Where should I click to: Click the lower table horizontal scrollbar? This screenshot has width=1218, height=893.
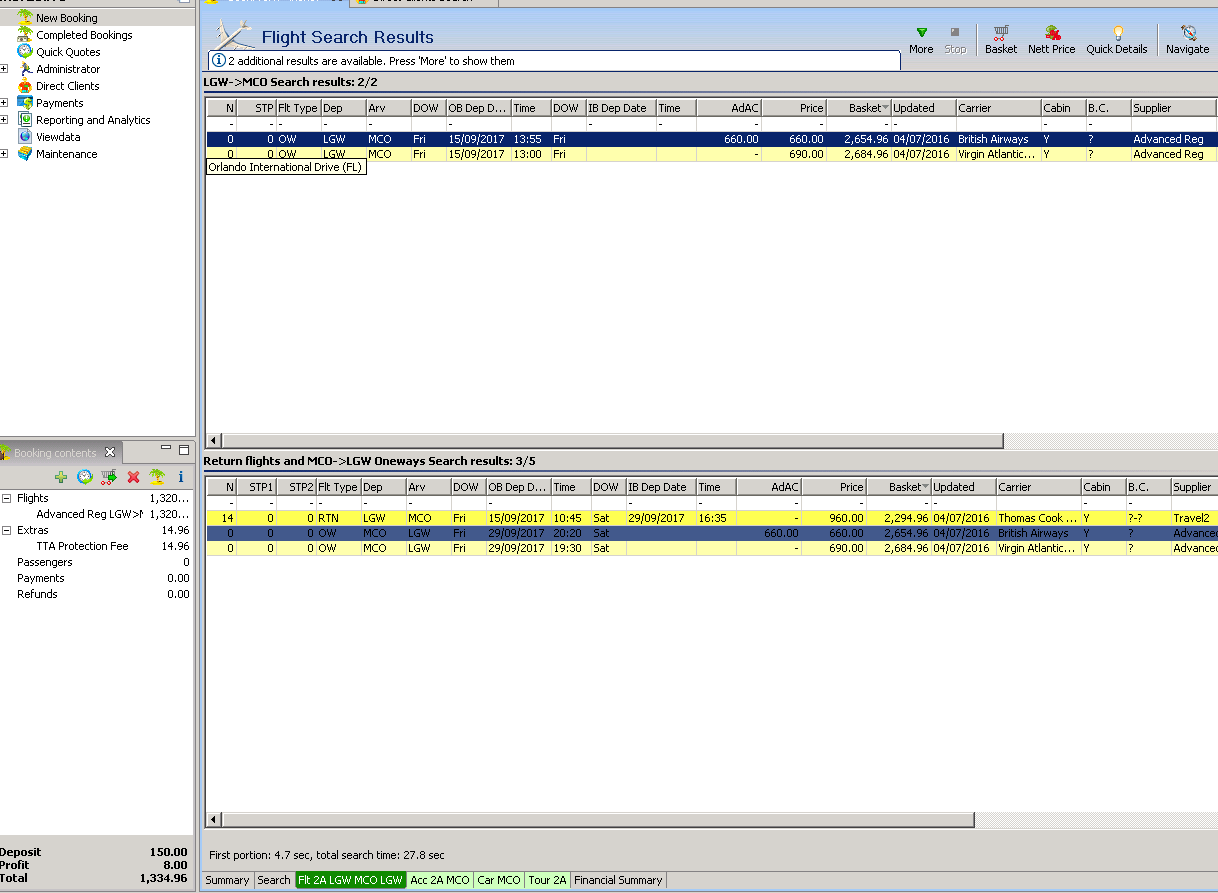tap(596, 820)
